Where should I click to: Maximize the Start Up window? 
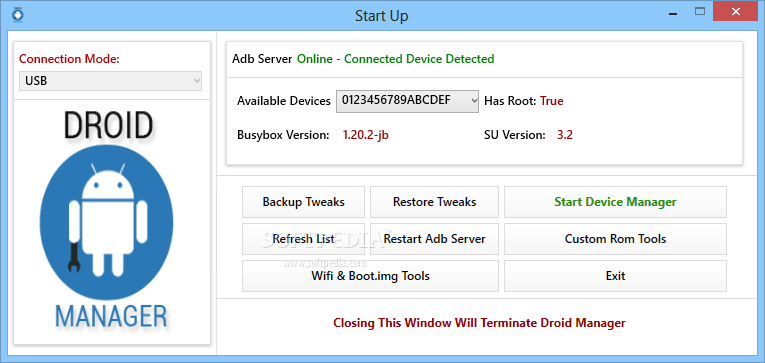coord(700,12)
